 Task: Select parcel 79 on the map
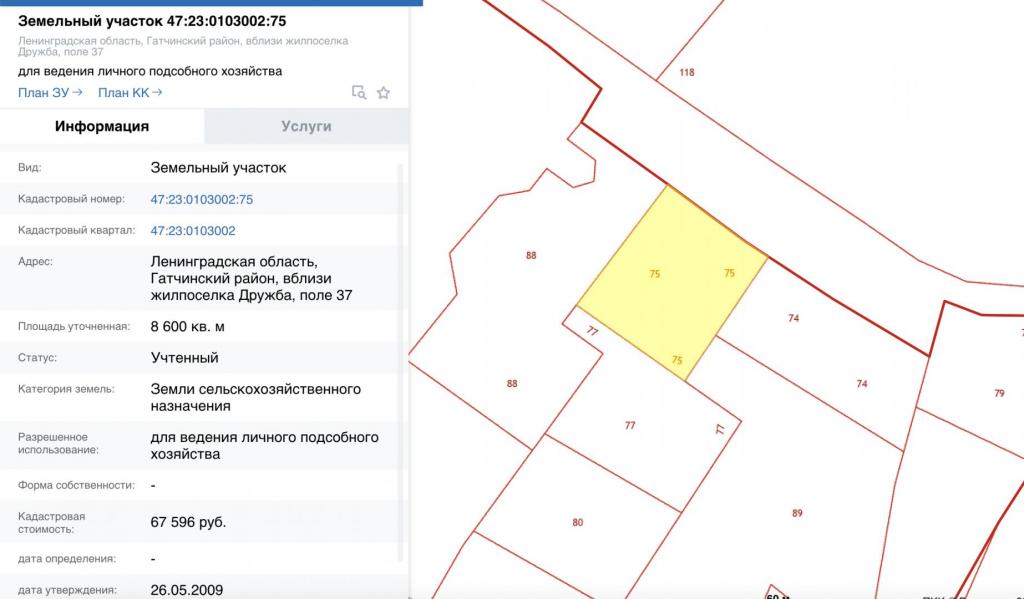[999, 393]
